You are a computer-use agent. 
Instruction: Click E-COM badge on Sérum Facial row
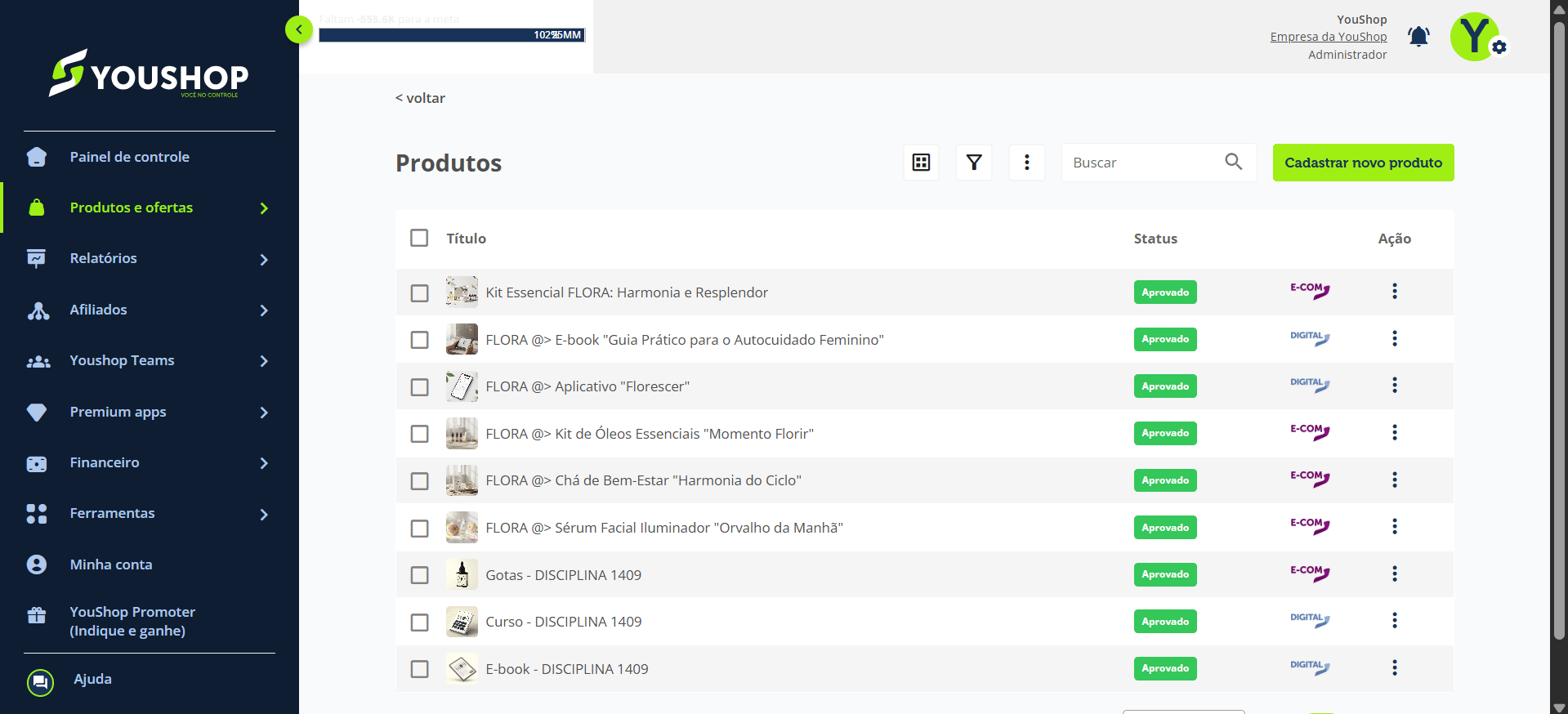pos(1310,526)
